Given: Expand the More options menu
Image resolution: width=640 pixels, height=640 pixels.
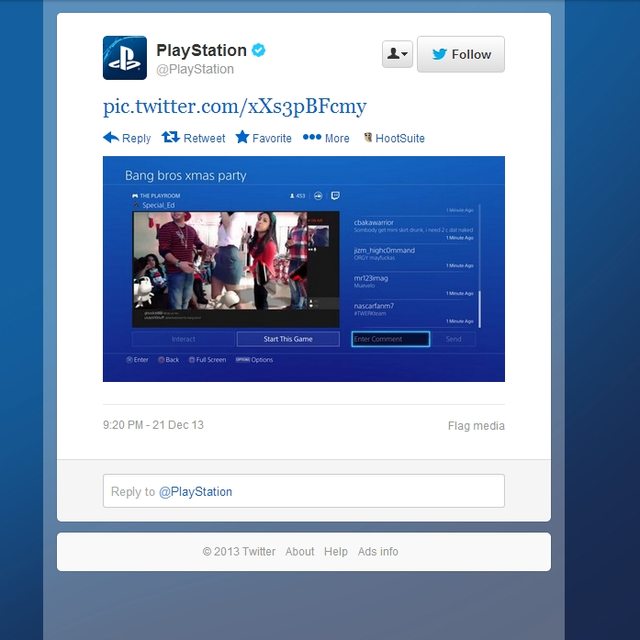Looking at the screenshot, I should [x=326, y=138].
